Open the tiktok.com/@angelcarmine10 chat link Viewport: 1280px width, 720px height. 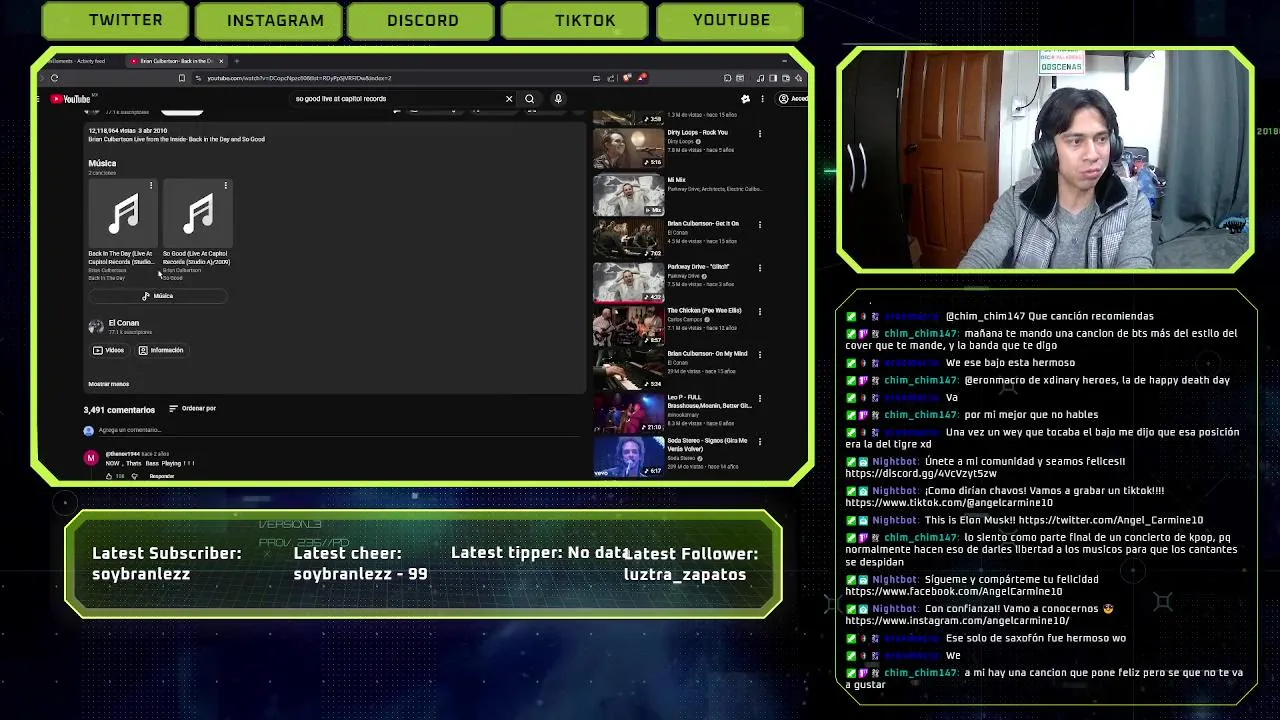click(x=949, y=503)
